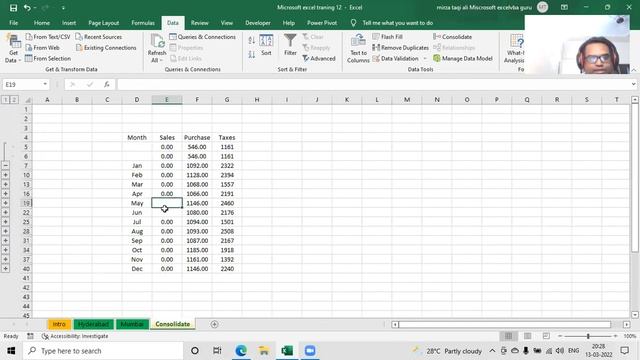The width and height of the screenshot is (640, 360).
Task: Click the Windows Start button
Action: [11, 351]
